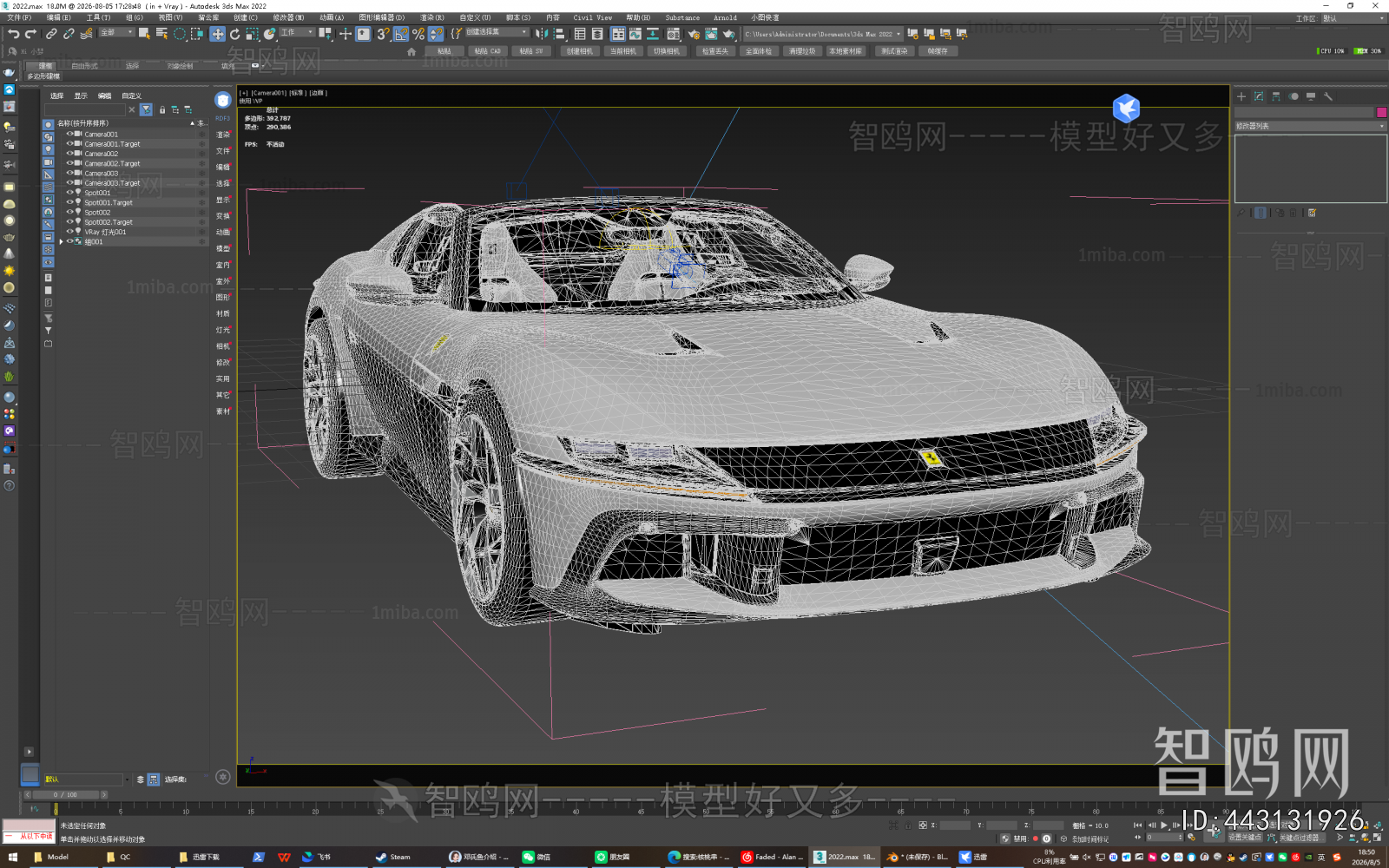Open the 全部 selection filter dropdown

click(x=116, y=33)
